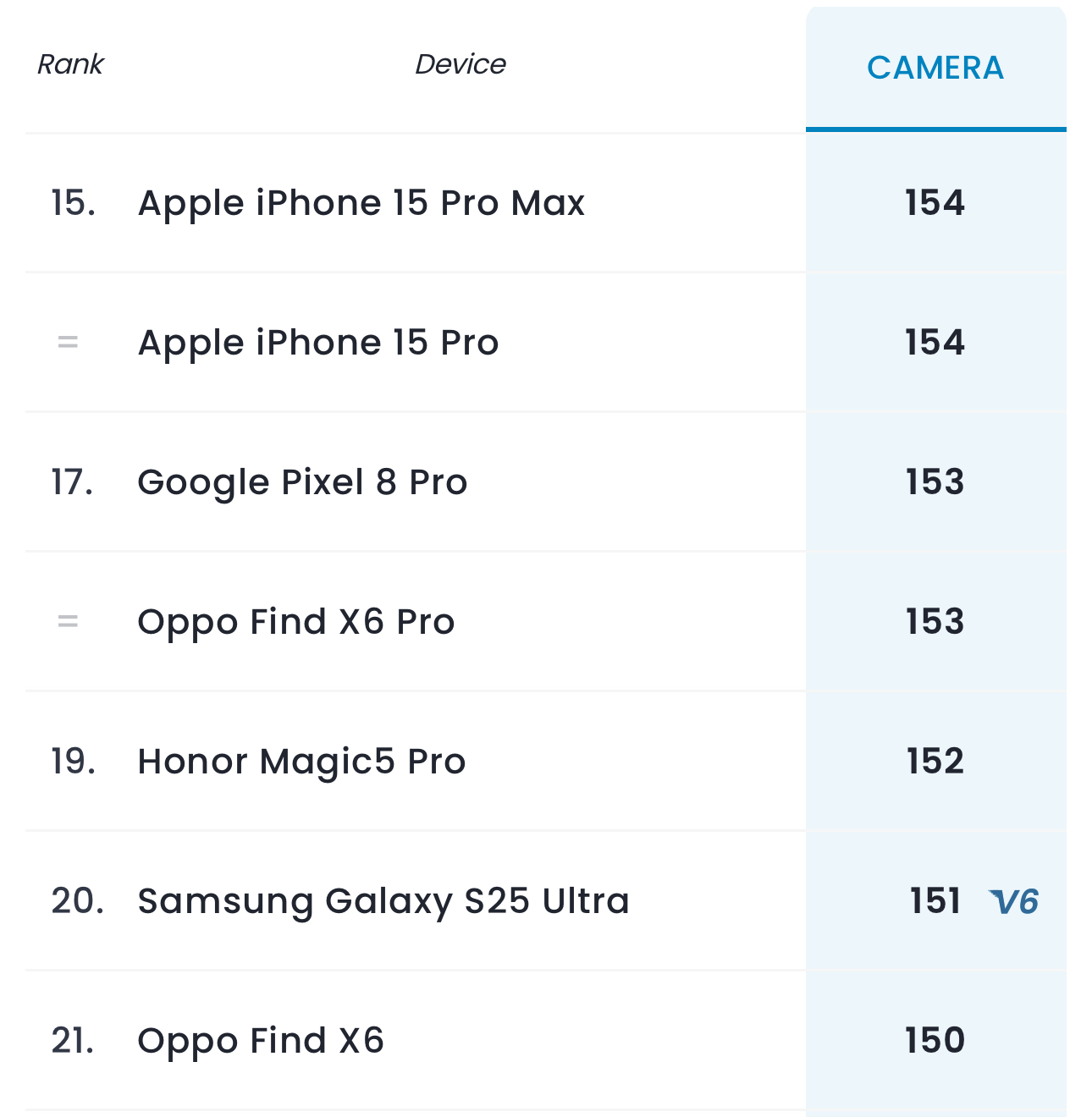Open the Apple iPhone 15 Pro Max link

point(361,203)
